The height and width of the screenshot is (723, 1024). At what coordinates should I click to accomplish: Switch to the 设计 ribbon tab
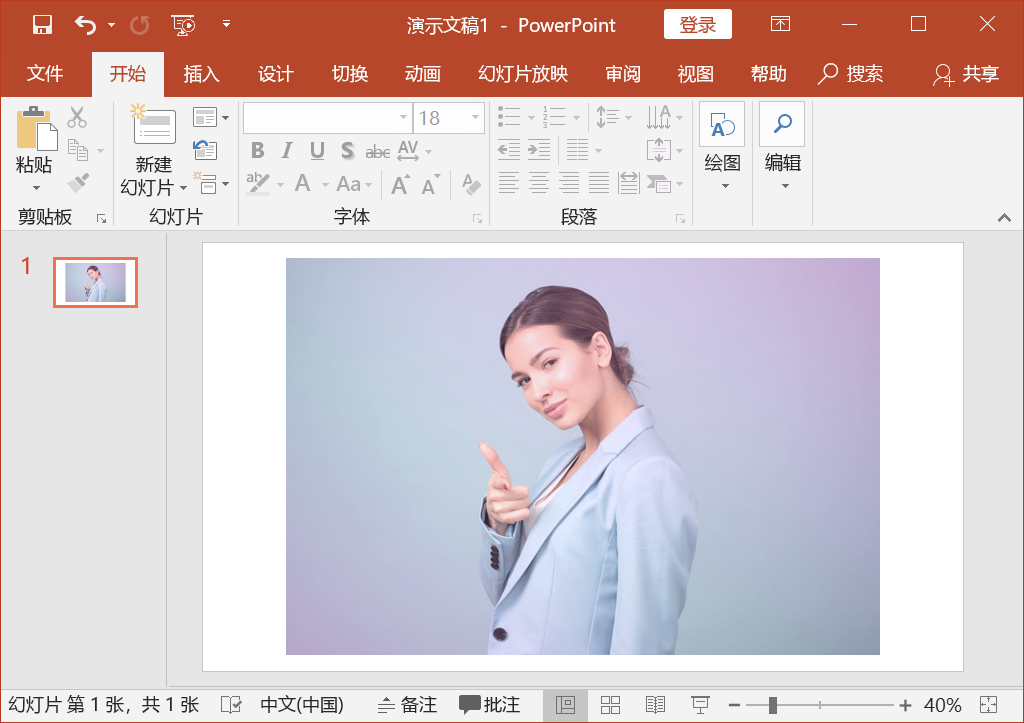point(275,74)
